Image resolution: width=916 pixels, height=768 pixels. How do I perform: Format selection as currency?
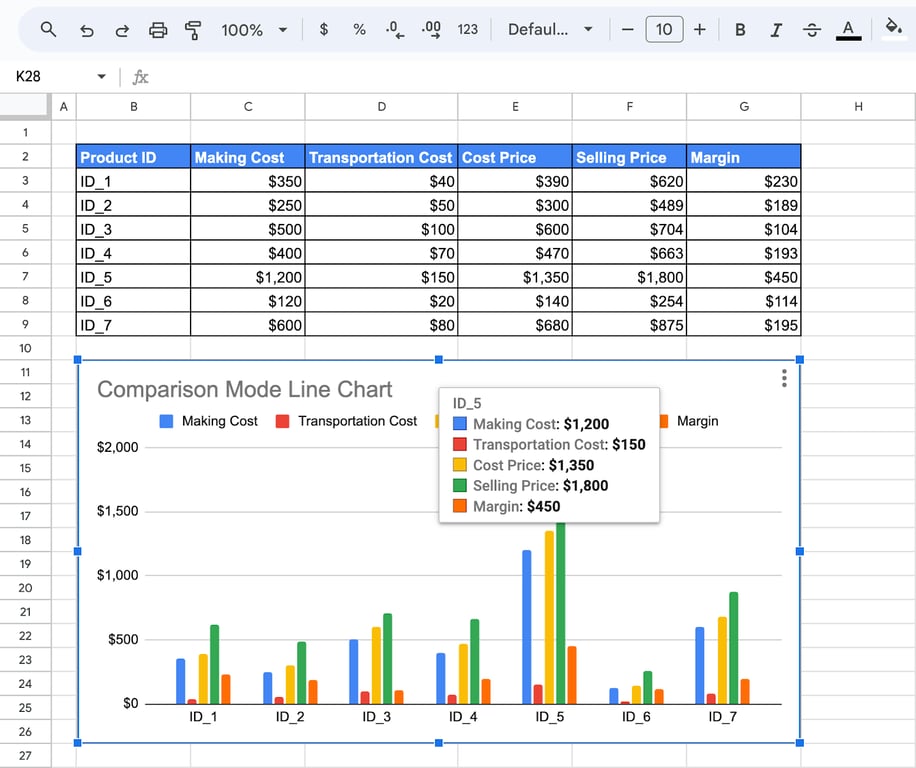324,29
